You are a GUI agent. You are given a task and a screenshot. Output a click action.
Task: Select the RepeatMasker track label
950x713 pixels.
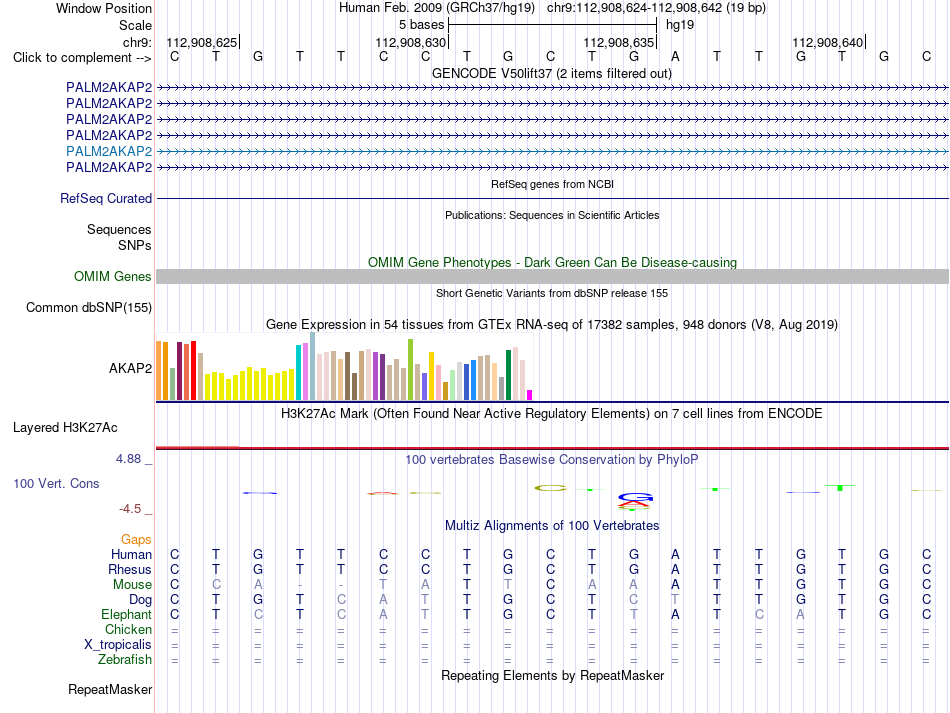click(x=110, y=690)
